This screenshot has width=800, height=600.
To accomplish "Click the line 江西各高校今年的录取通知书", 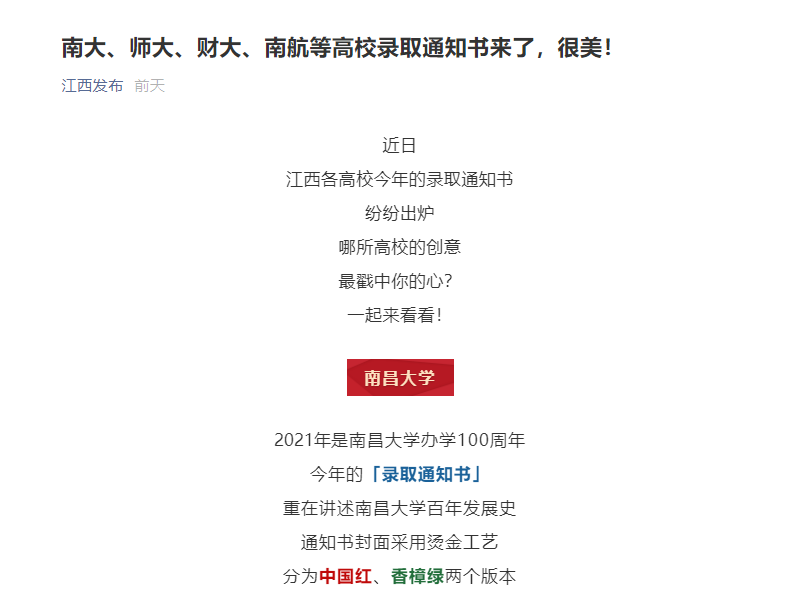I will pos(400,180).
